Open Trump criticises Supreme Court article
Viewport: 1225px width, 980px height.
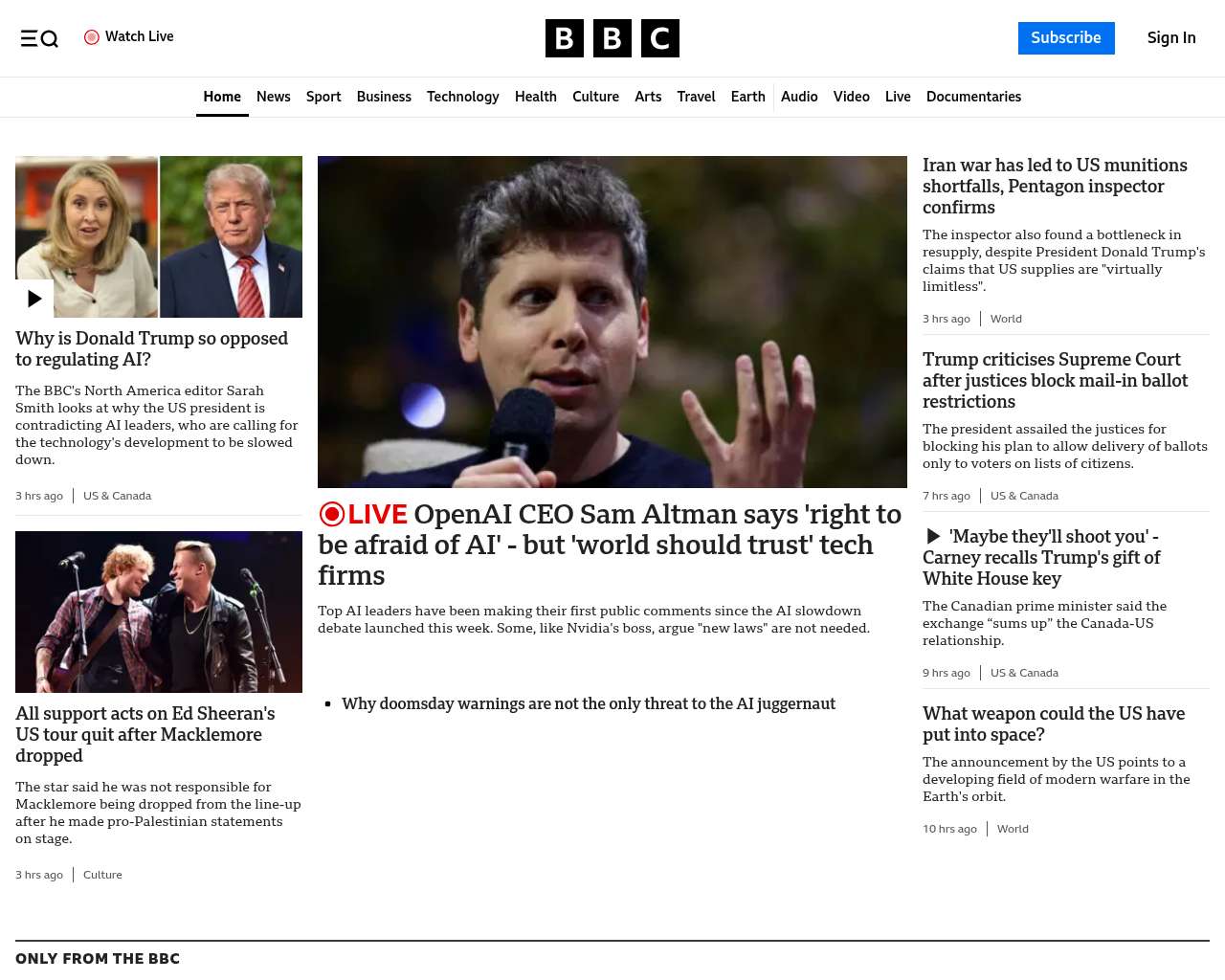point(1055,381)
